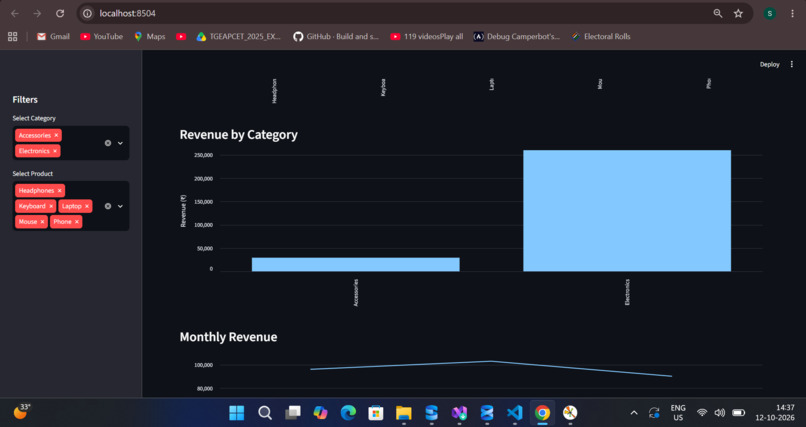Image resolution: width=806 pixels, height=427 pixels.
Task: Open the zoom magnifier in the address bar
Action: pos(718,13)
